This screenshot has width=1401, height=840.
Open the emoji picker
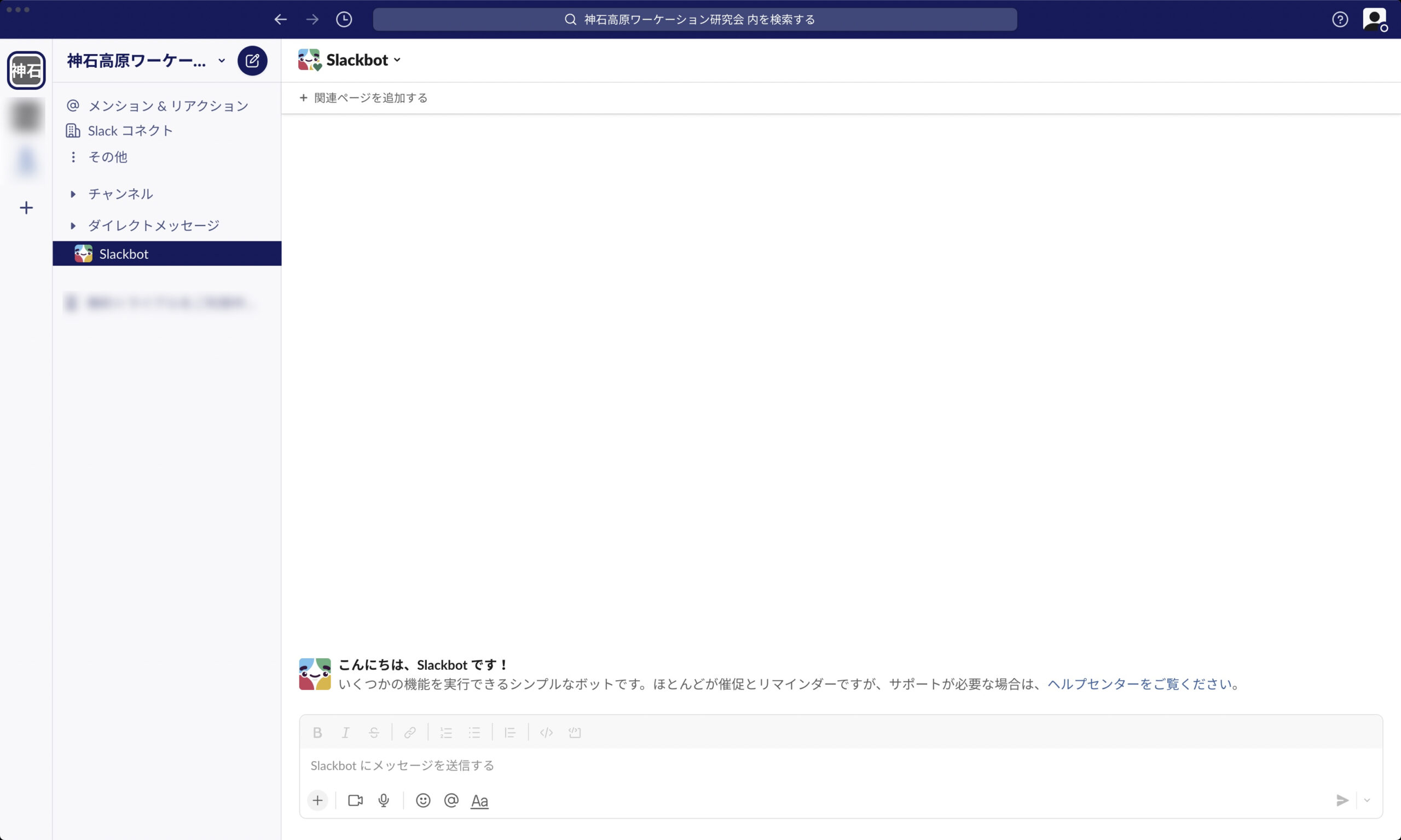(x=423, y=801)
